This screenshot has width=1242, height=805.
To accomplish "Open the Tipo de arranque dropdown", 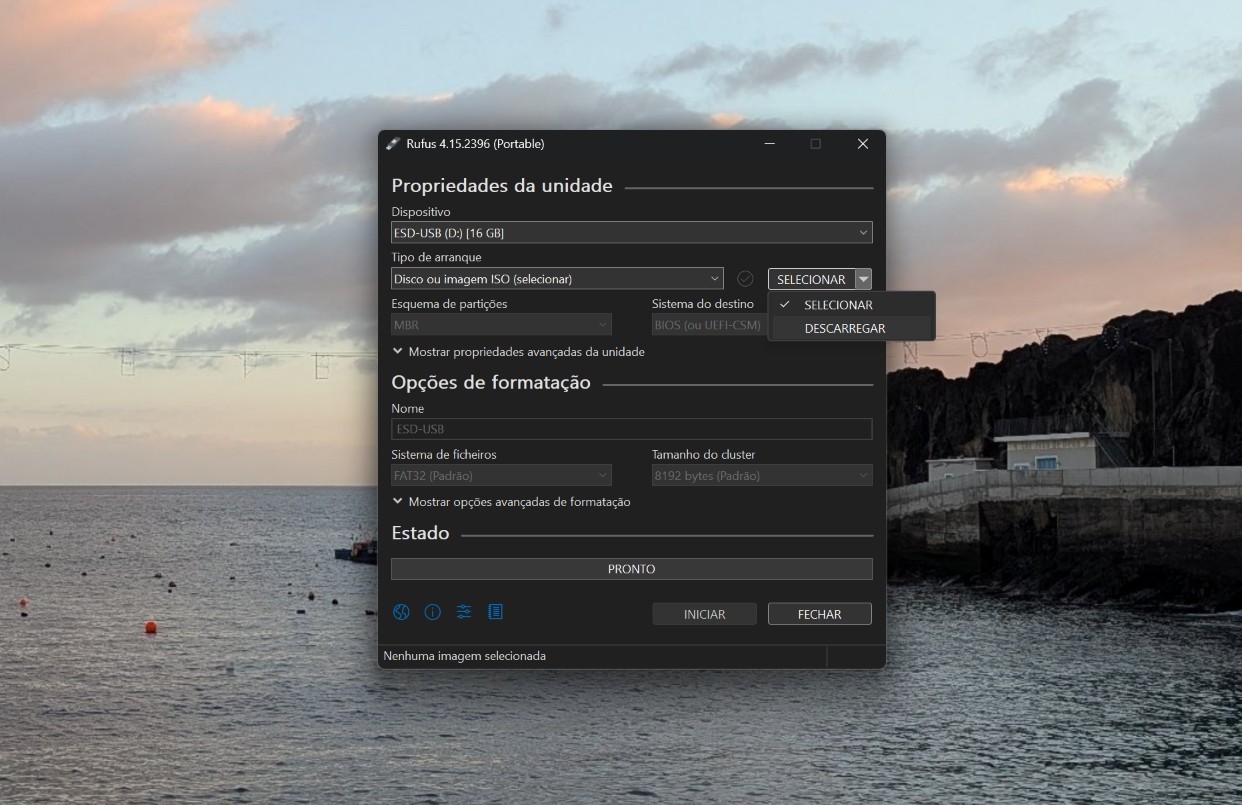I will [557, 279].
